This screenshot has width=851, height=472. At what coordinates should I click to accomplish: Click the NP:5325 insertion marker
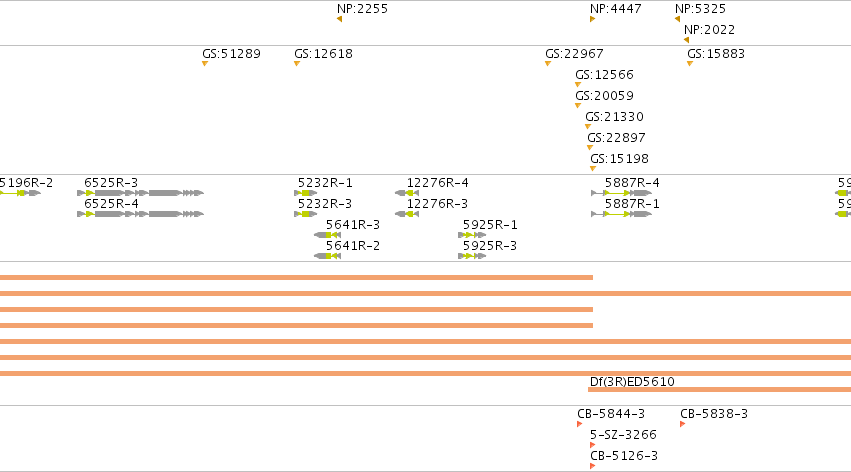click(x=677, y=19)
